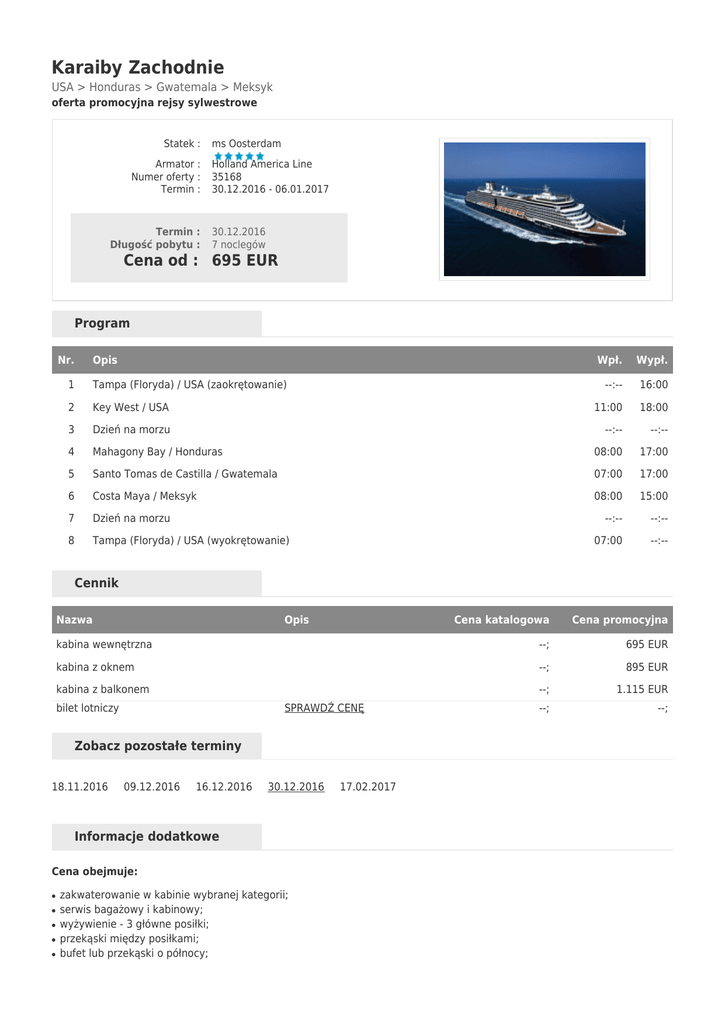Pick the 16.12.2016 term link
Viewport: 725px width, 1024px height.
224,787
